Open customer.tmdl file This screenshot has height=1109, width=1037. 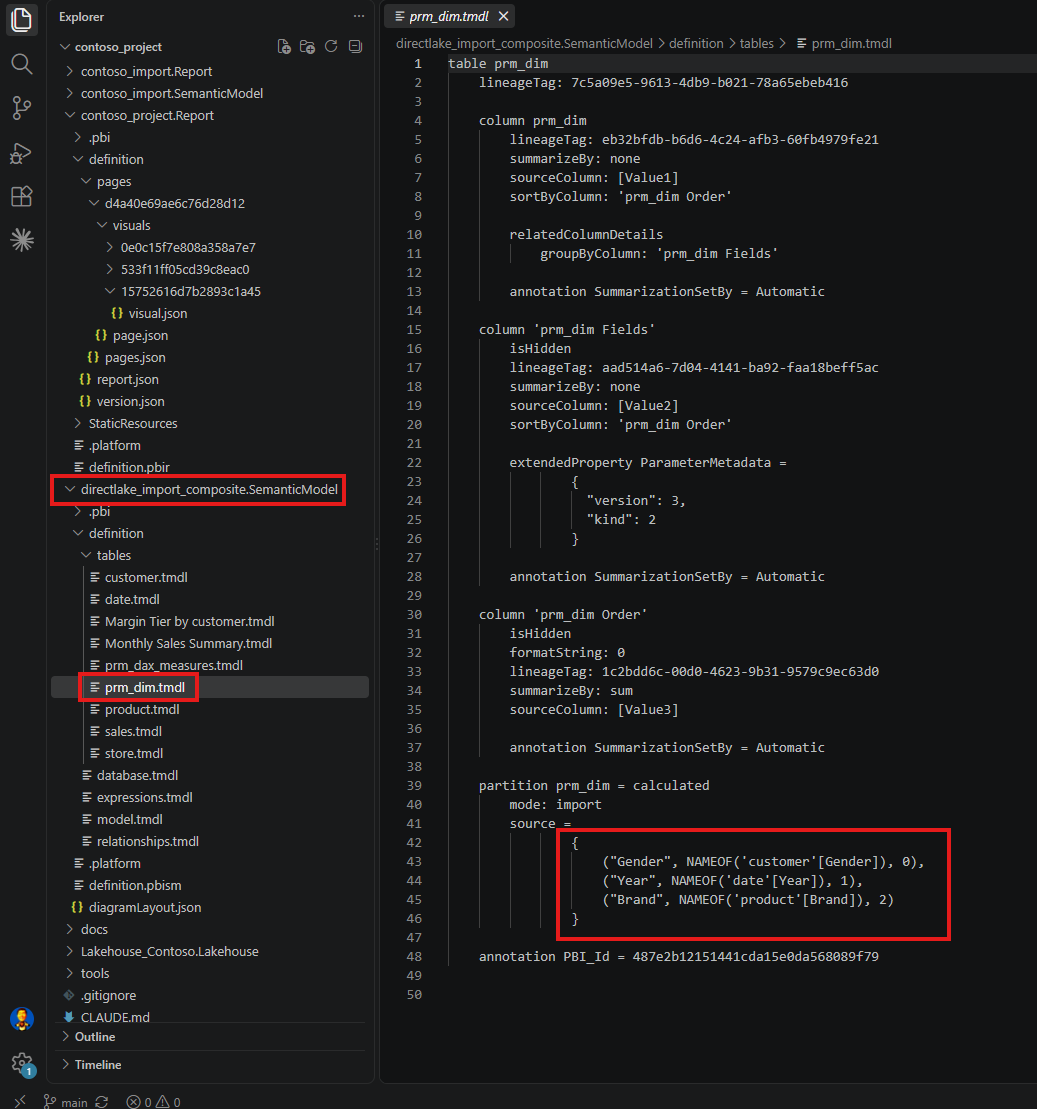(x=146, y=577)
